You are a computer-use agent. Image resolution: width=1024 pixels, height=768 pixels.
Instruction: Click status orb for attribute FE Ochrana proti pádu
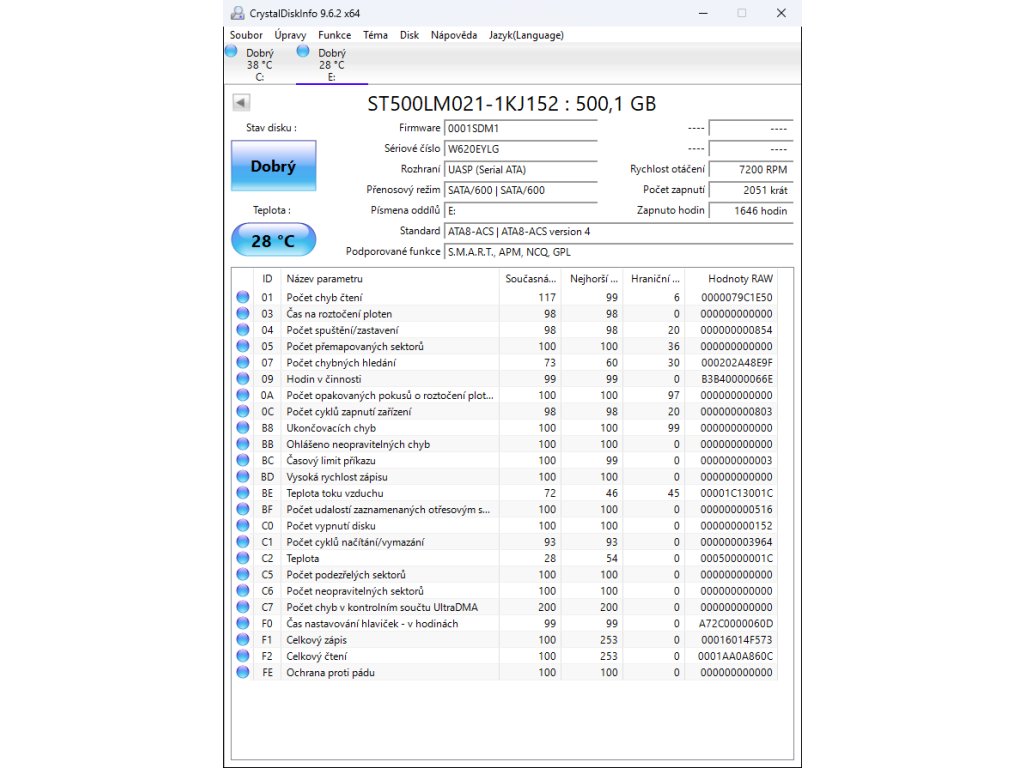point(243,673)
